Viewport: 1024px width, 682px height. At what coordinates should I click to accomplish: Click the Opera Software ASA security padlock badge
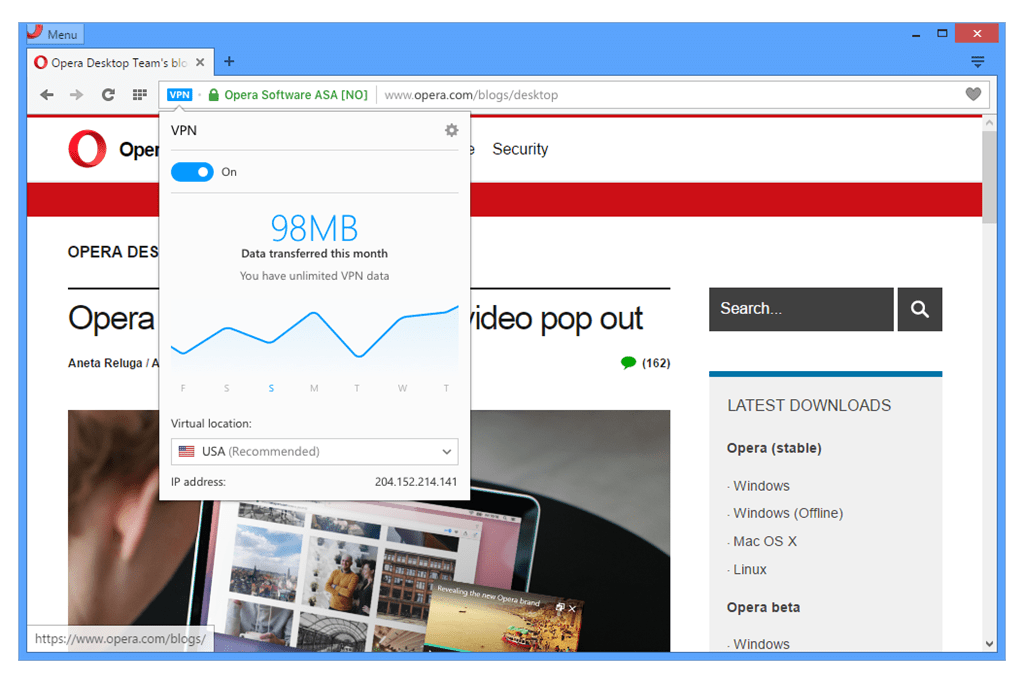[213, 94]
